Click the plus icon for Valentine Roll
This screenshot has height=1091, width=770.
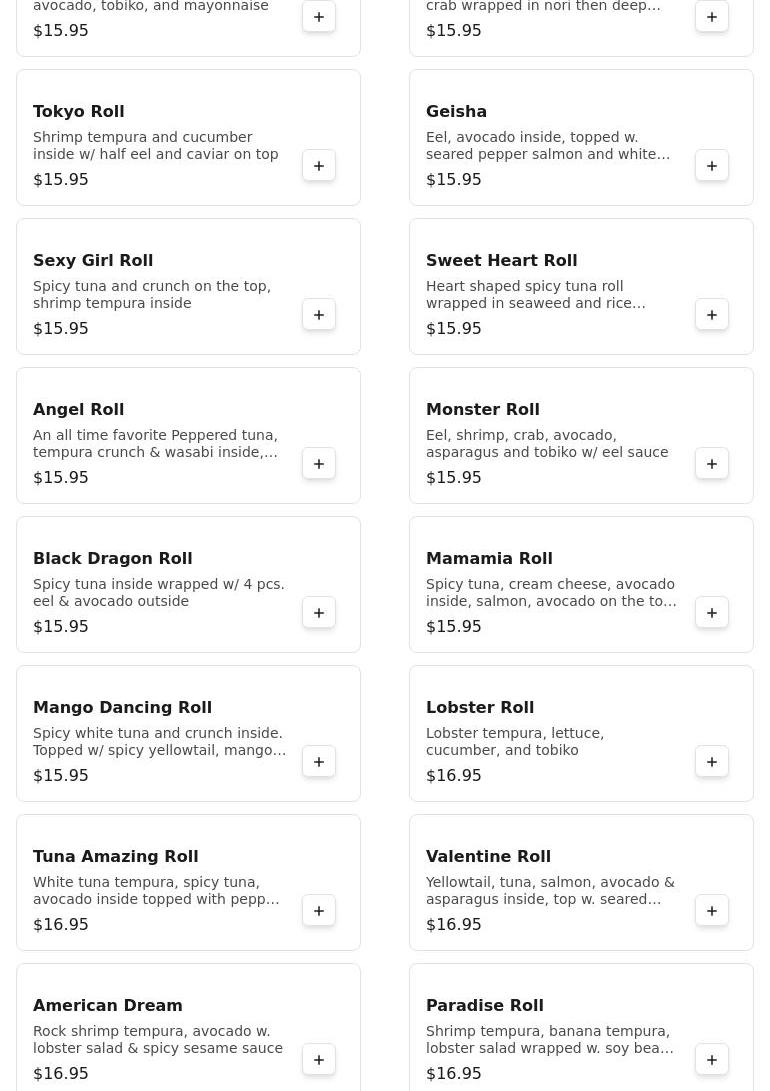point(712,911)
